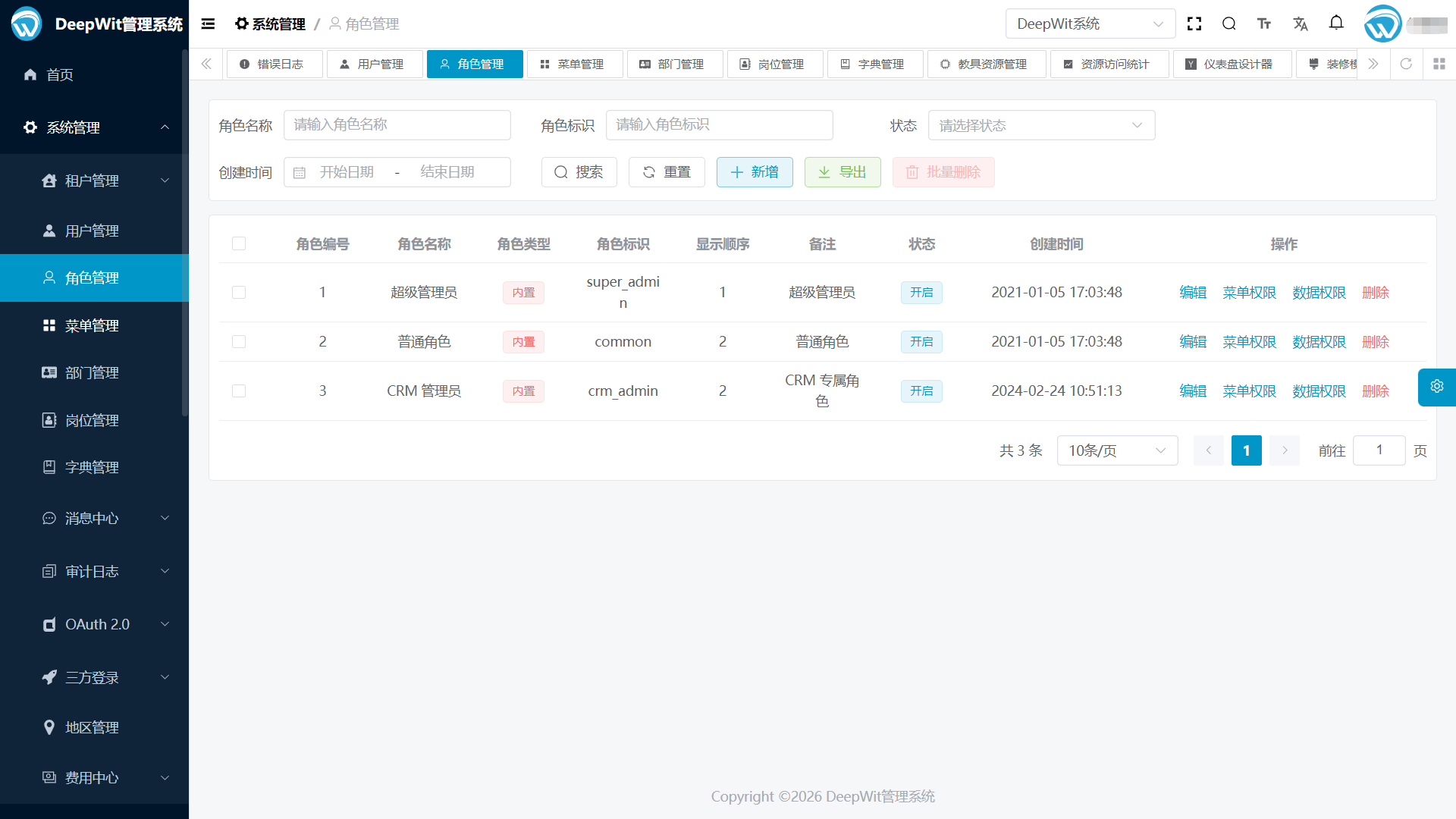This screenshot has width=1456, height=819.
Task: Open the 10条/页 page size dropdown
Action: coord(1116,450)
